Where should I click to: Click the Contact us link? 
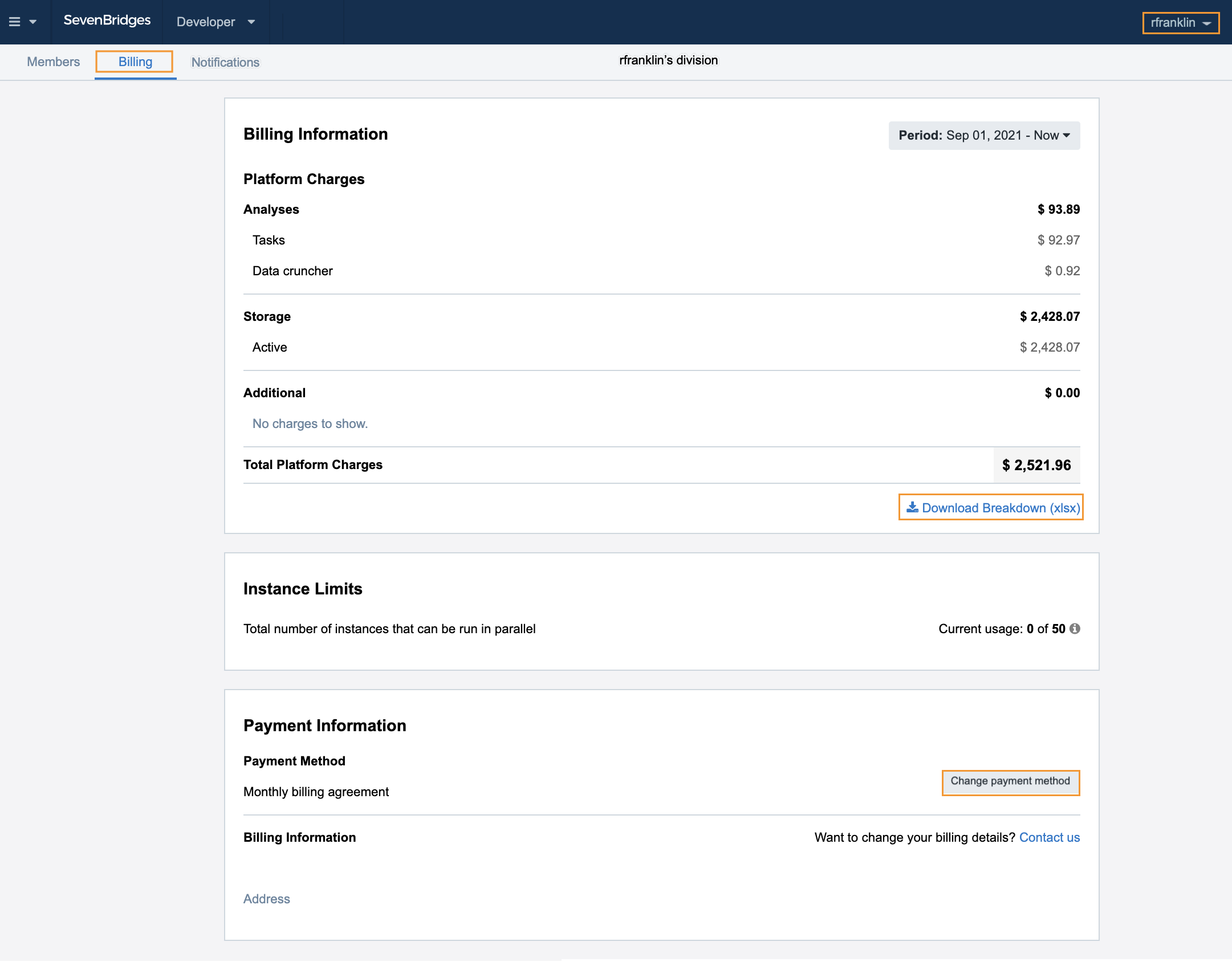[1049, 837]
